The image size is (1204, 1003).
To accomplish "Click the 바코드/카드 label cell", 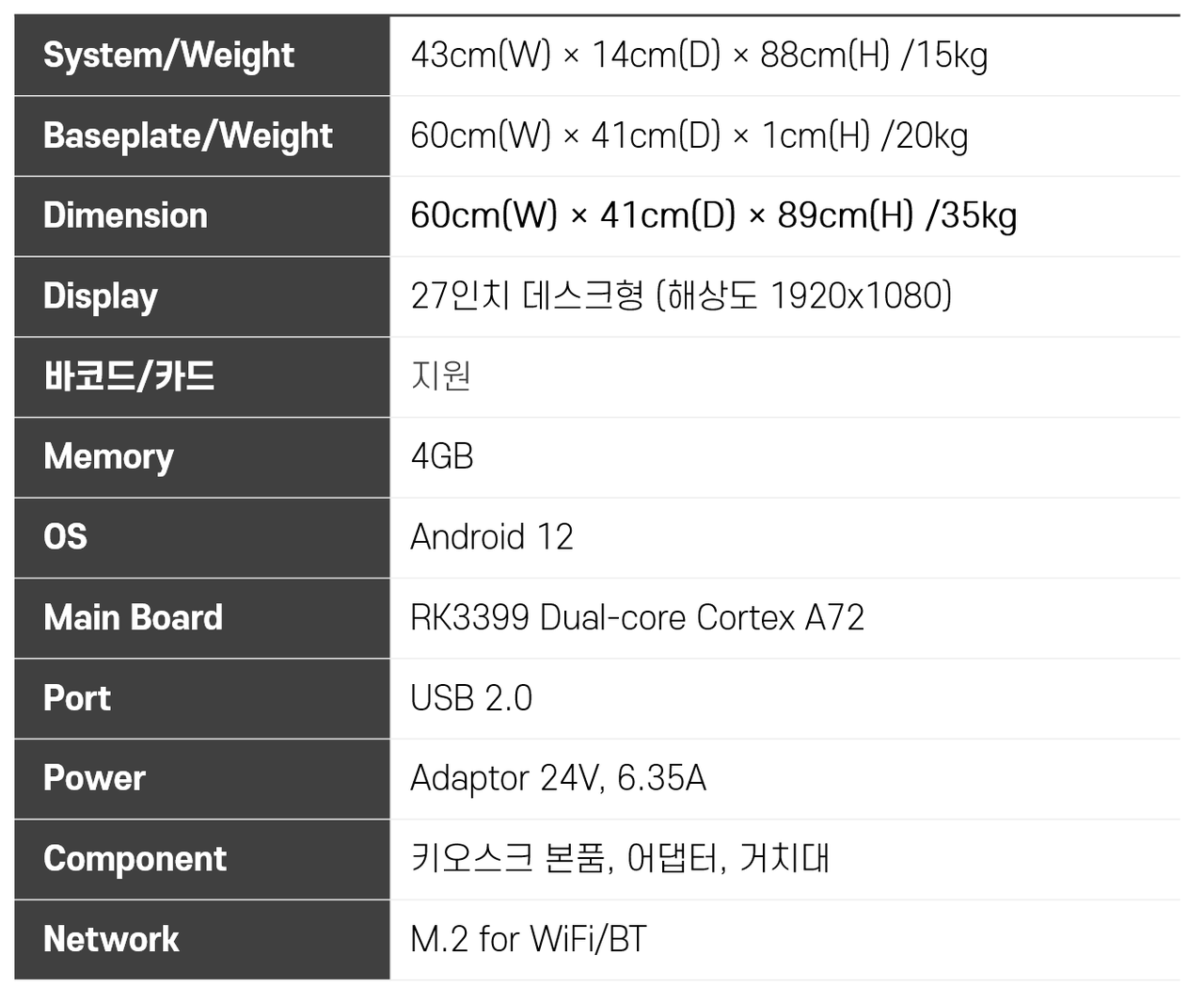I will (x=130, y=376).
